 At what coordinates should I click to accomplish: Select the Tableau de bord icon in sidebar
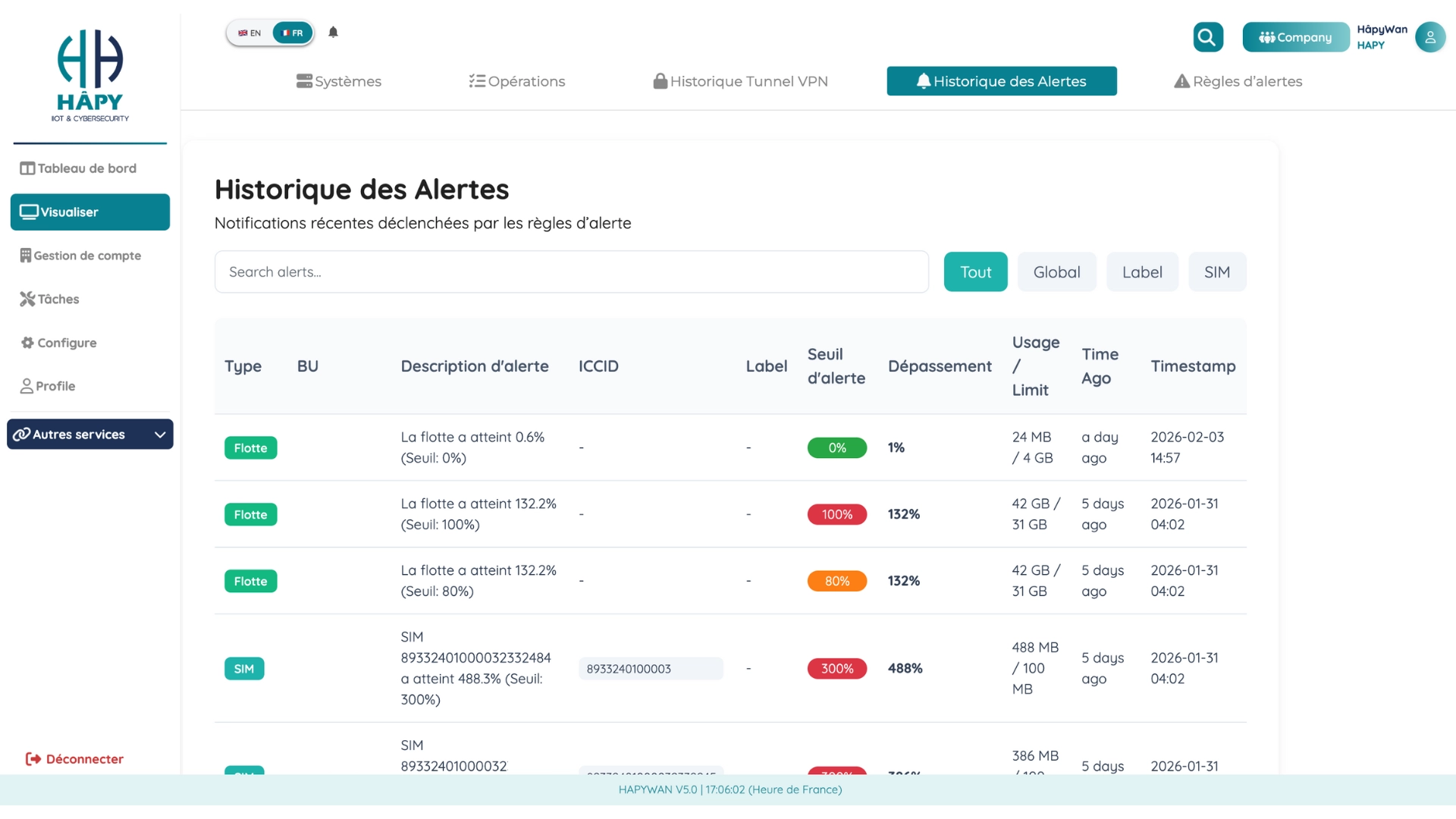pos(27,168)
